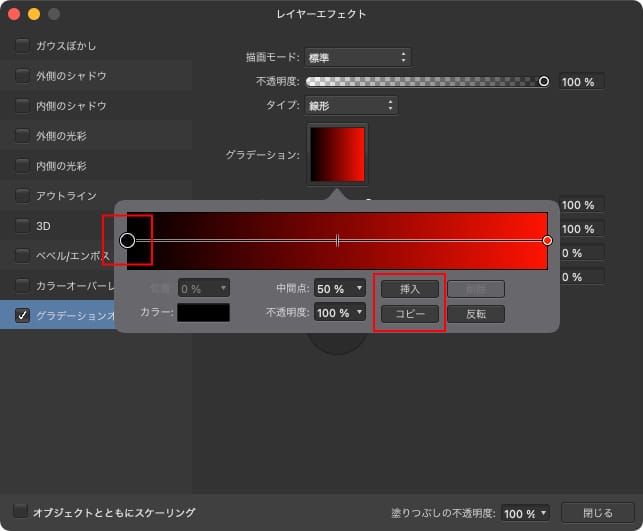Open the タイプ 線形 dropdown
Screen dimensions: 643x531
350,105
